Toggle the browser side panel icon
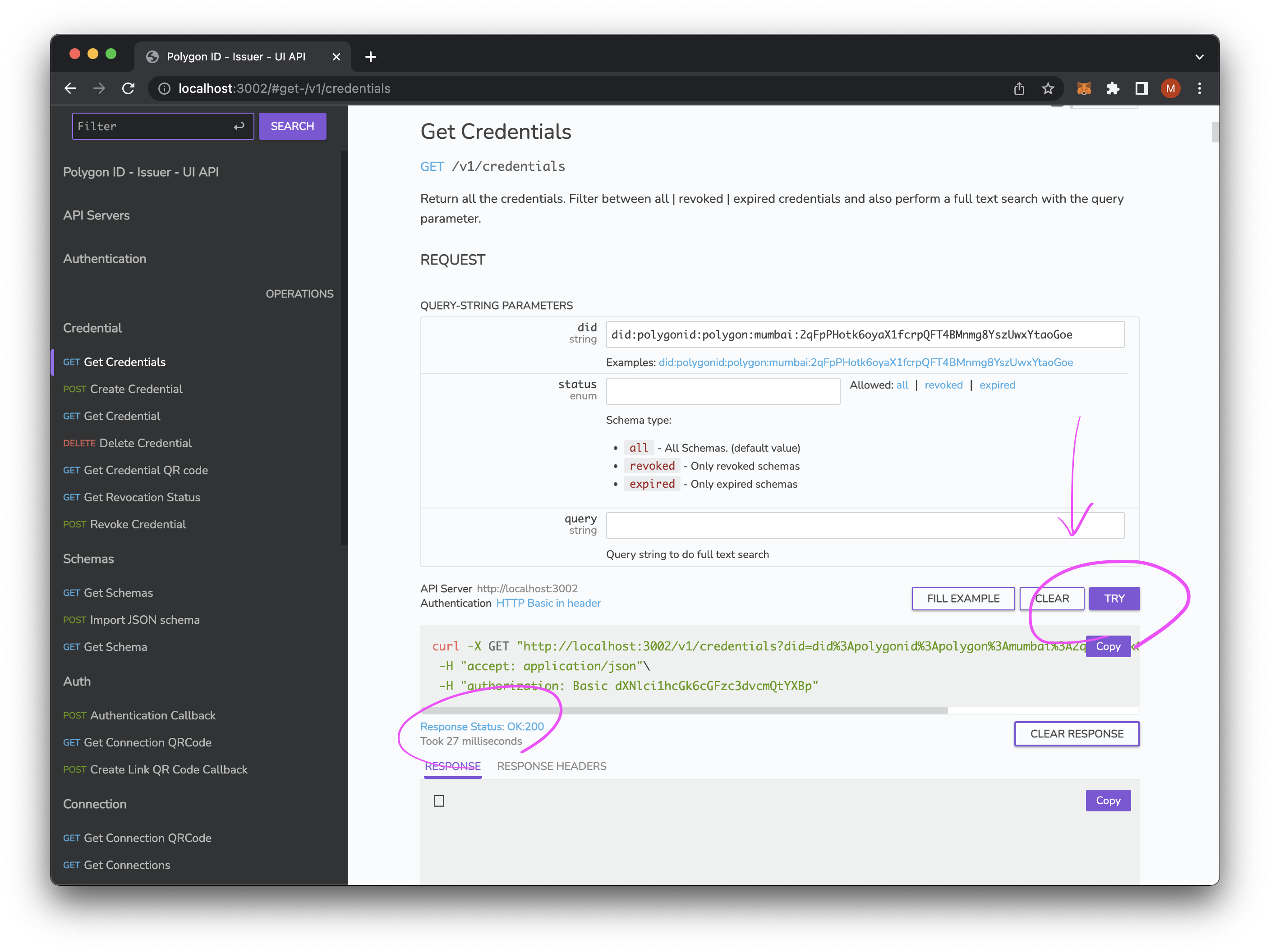Screen dimensions: 1270x952 (x=1141, y=88)
